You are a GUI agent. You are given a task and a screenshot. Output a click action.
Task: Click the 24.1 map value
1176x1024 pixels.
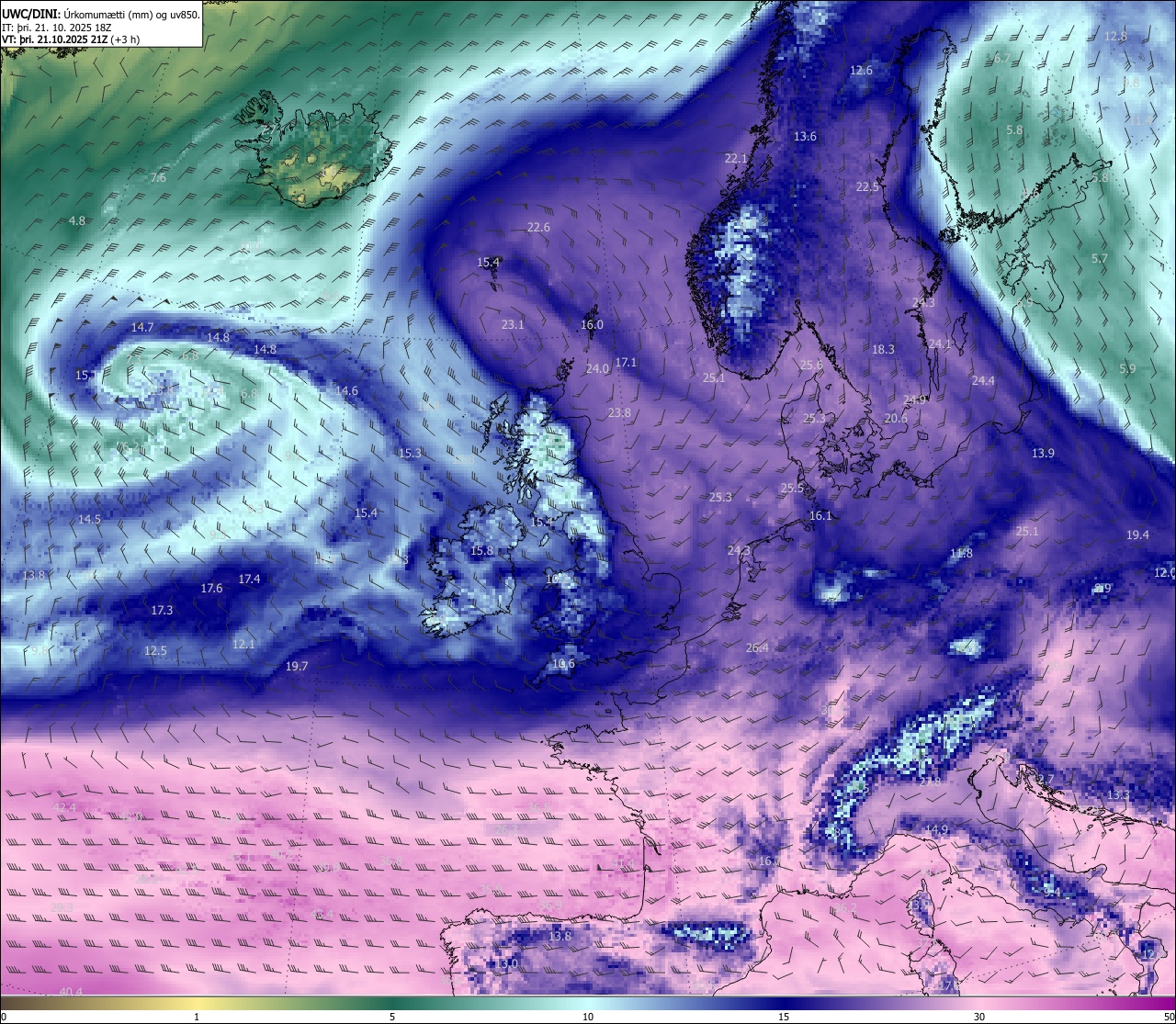(x=940, y=344)
